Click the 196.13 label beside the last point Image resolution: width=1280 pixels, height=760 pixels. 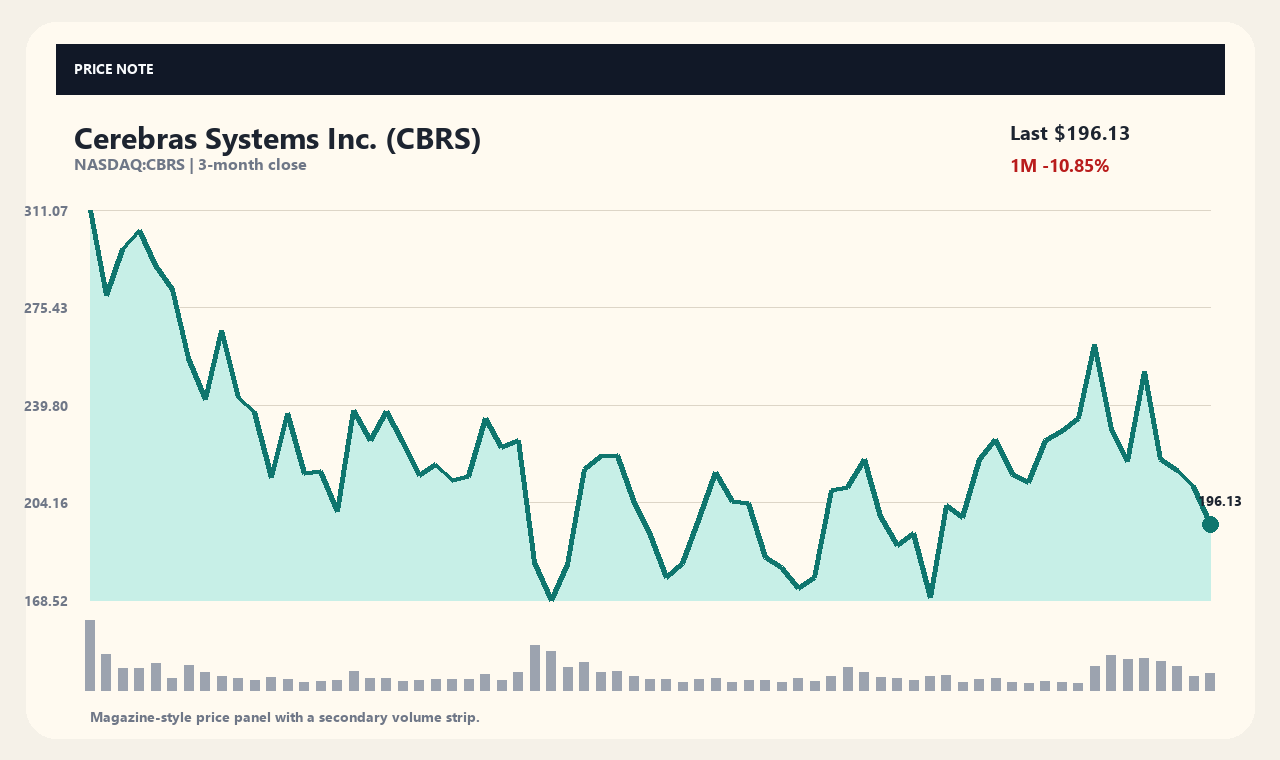coord(1220,502)
